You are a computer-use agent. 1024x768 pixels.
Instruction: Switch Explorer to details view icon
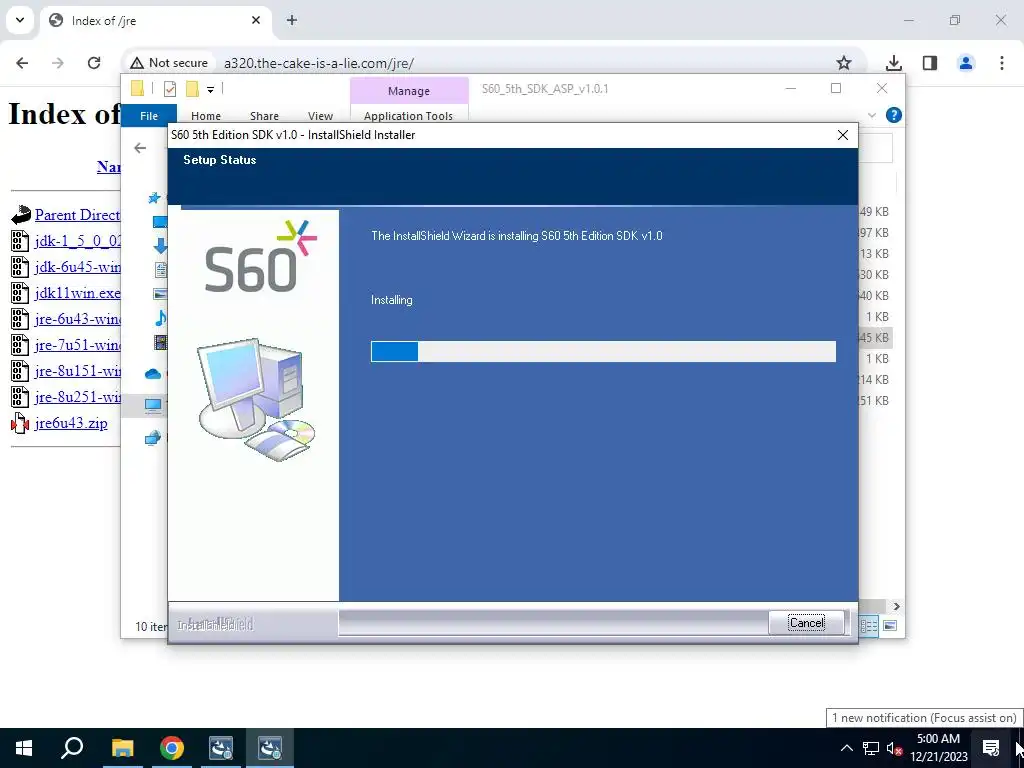(869, 626)
